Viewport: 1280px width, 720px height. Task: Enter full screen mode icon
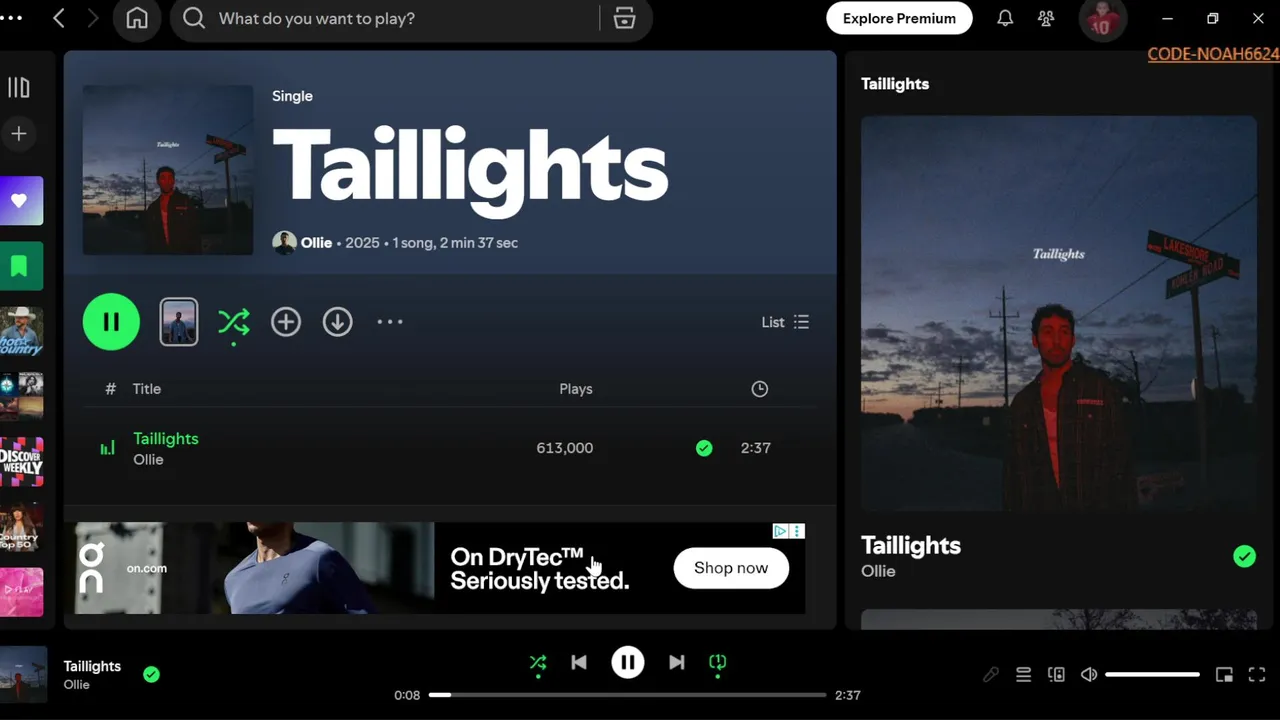[x=1257, y=675]
